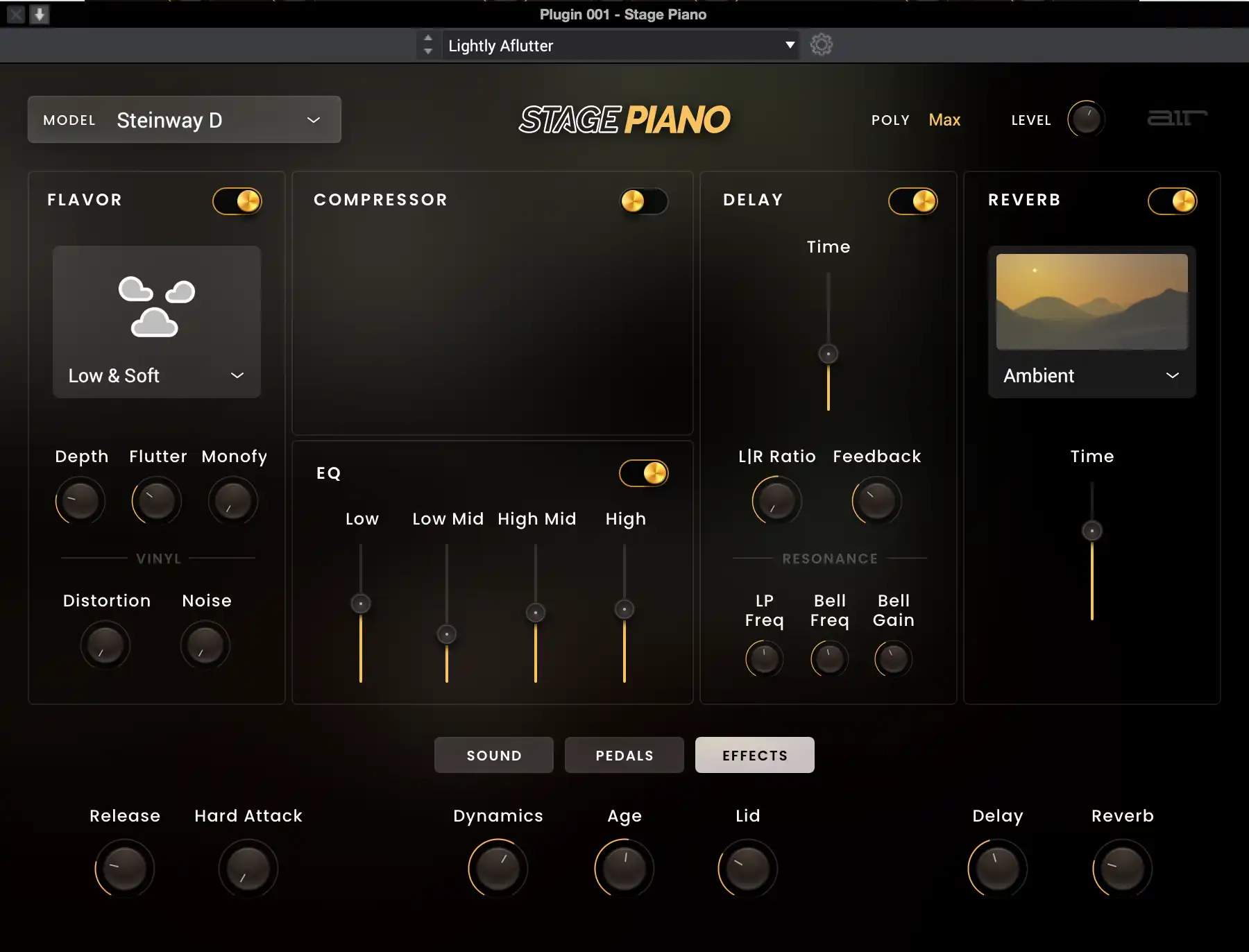Disable the Reverb effect
The width and height of the screenshot is (1249, 952).
(x=1172, y=201)
